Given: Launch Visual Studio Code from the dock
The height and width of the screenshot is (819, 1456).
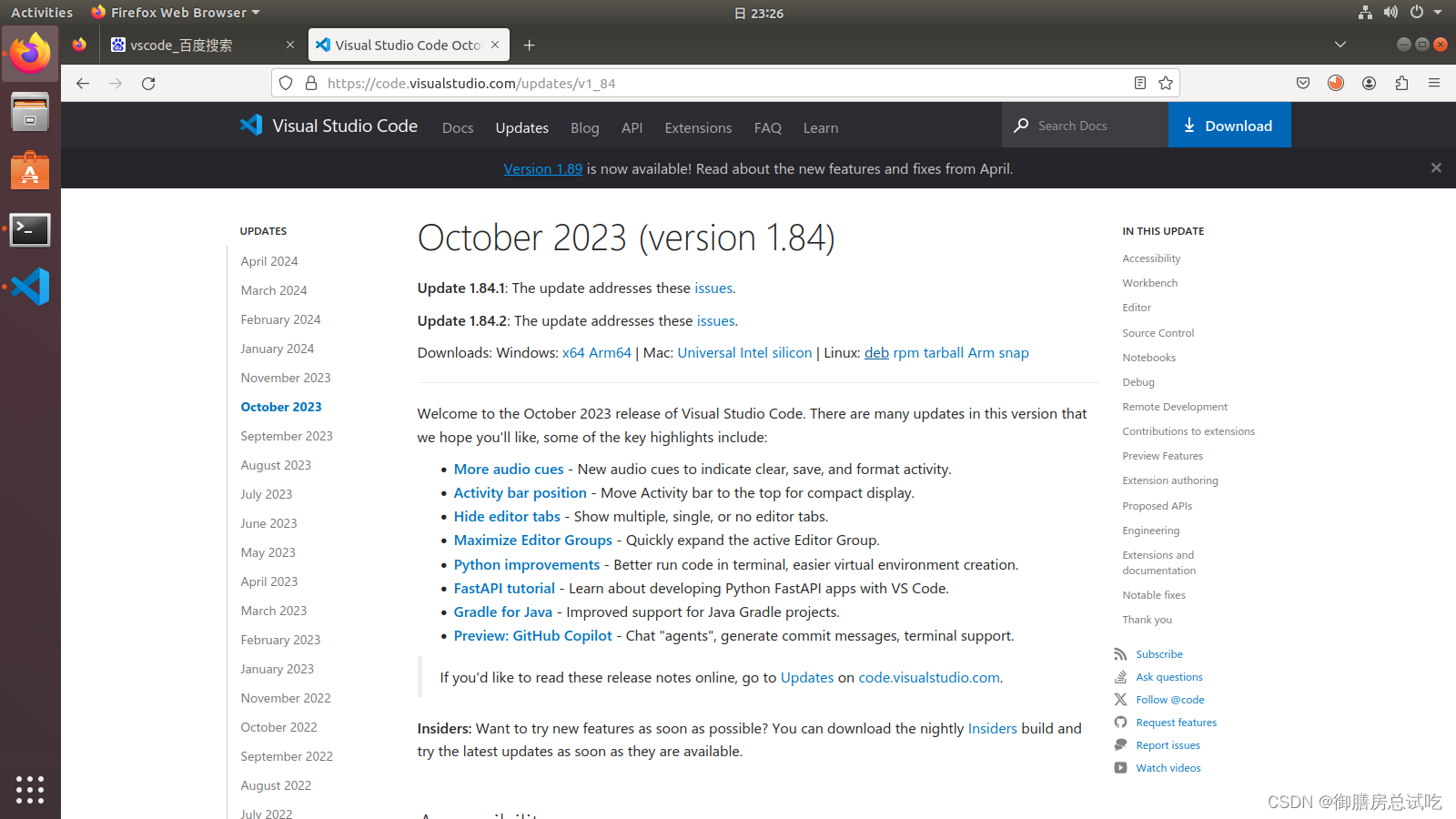Looking at the screenshot, I should click(x=30, y=286).
